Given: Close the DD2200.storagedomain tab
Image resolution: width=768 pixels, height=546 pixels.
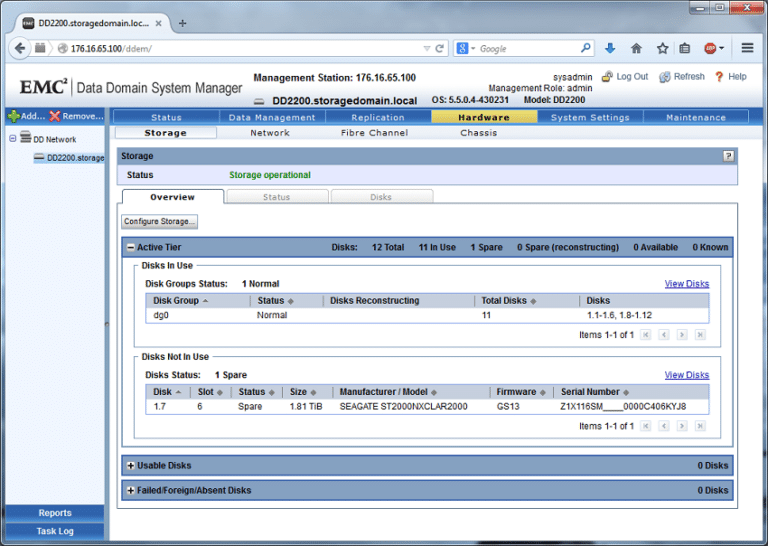Looking at the screenshot, I should tap(158, 23).
